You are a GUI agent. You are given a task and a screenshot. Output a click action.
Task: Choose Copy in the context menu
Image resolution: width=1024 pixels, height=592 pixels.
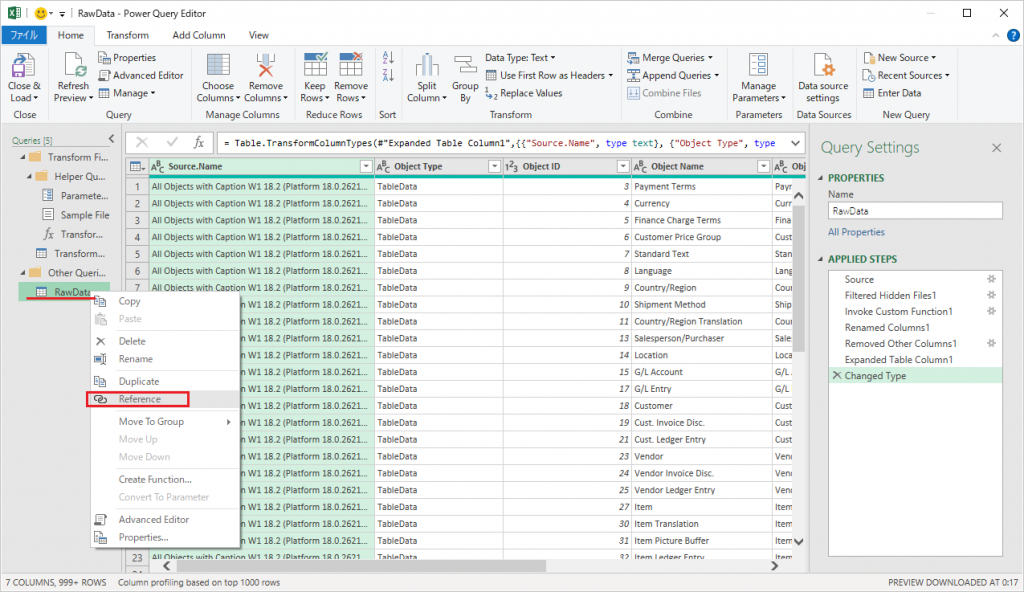[x=166, y=301]
